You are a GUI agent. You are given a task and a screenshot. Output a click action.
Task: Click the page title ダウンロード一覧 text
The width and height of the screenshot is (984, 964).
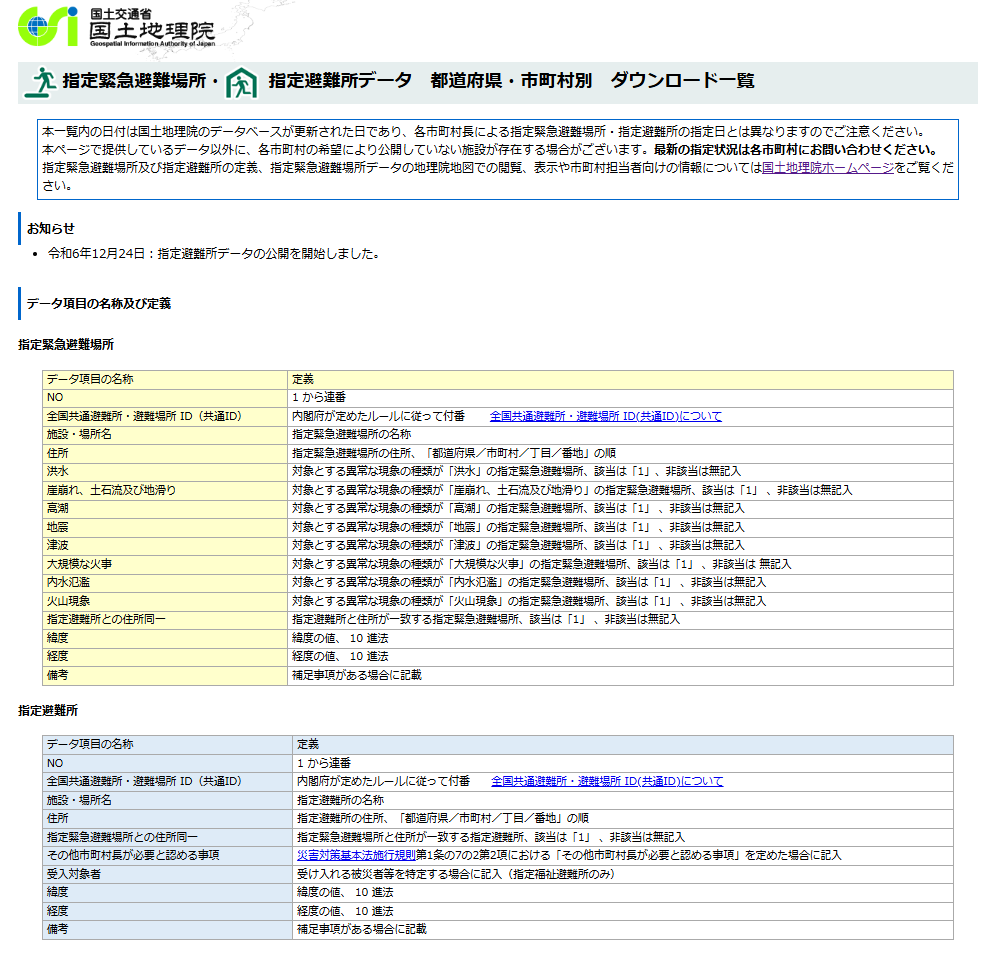coord(682,80)
